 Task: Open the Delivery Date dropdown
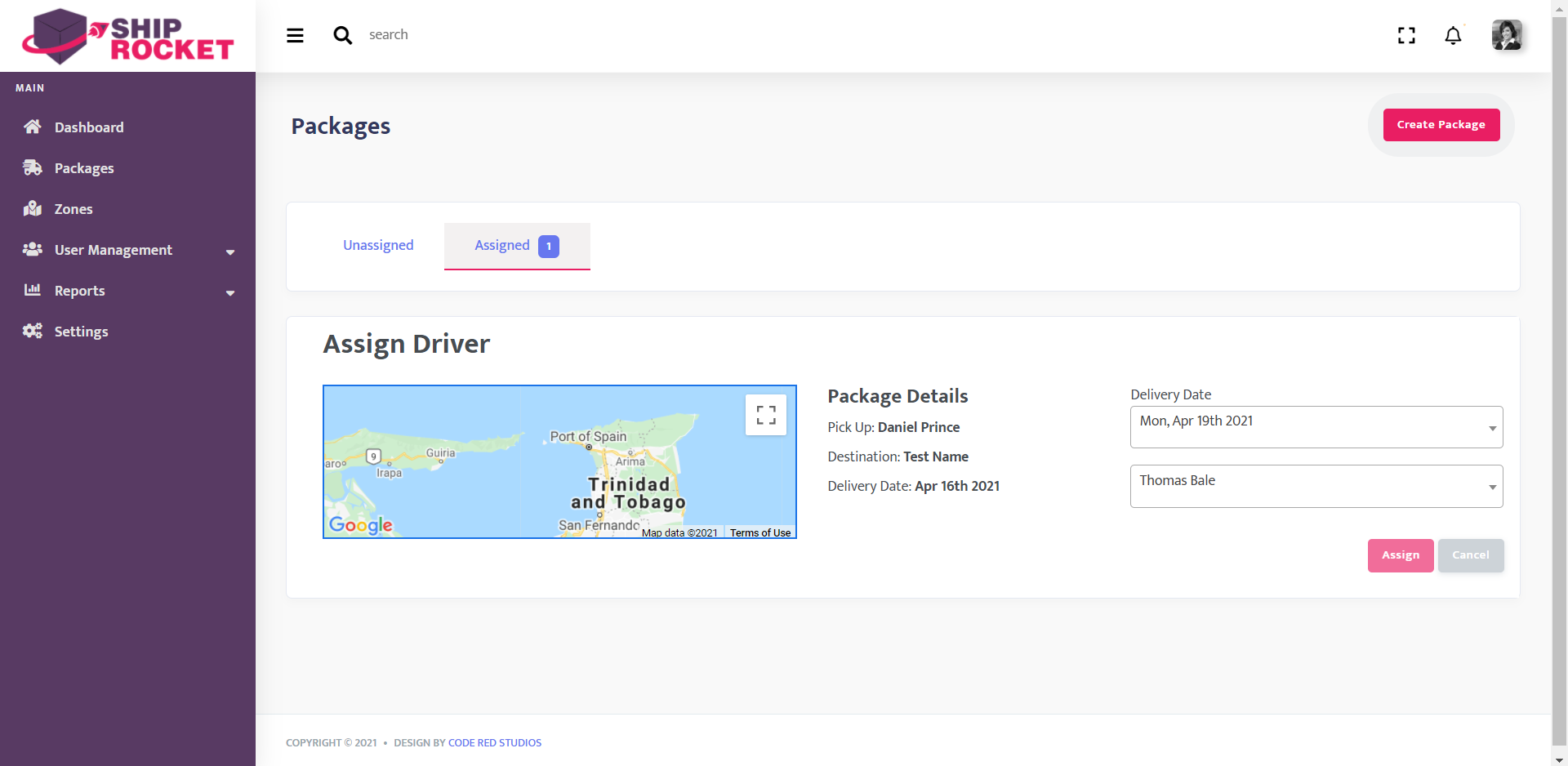1316,427
